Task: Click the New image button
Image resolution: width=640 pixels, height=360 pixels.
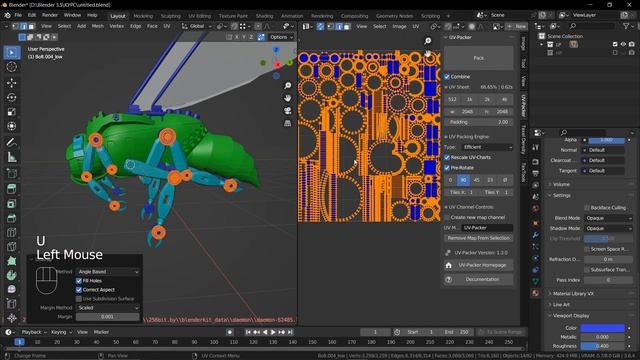Action: pyautogui.click(x=517, y=26)
